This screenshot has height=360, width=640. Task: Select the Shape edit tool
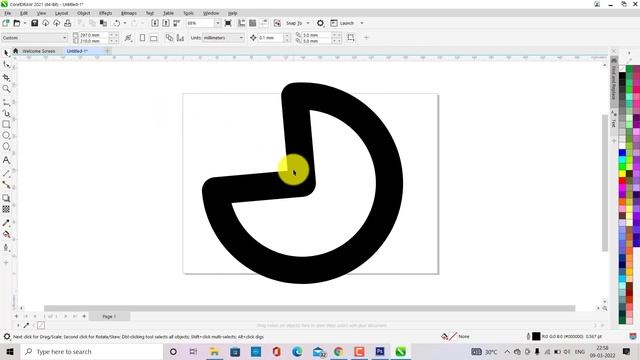(6, 65)
